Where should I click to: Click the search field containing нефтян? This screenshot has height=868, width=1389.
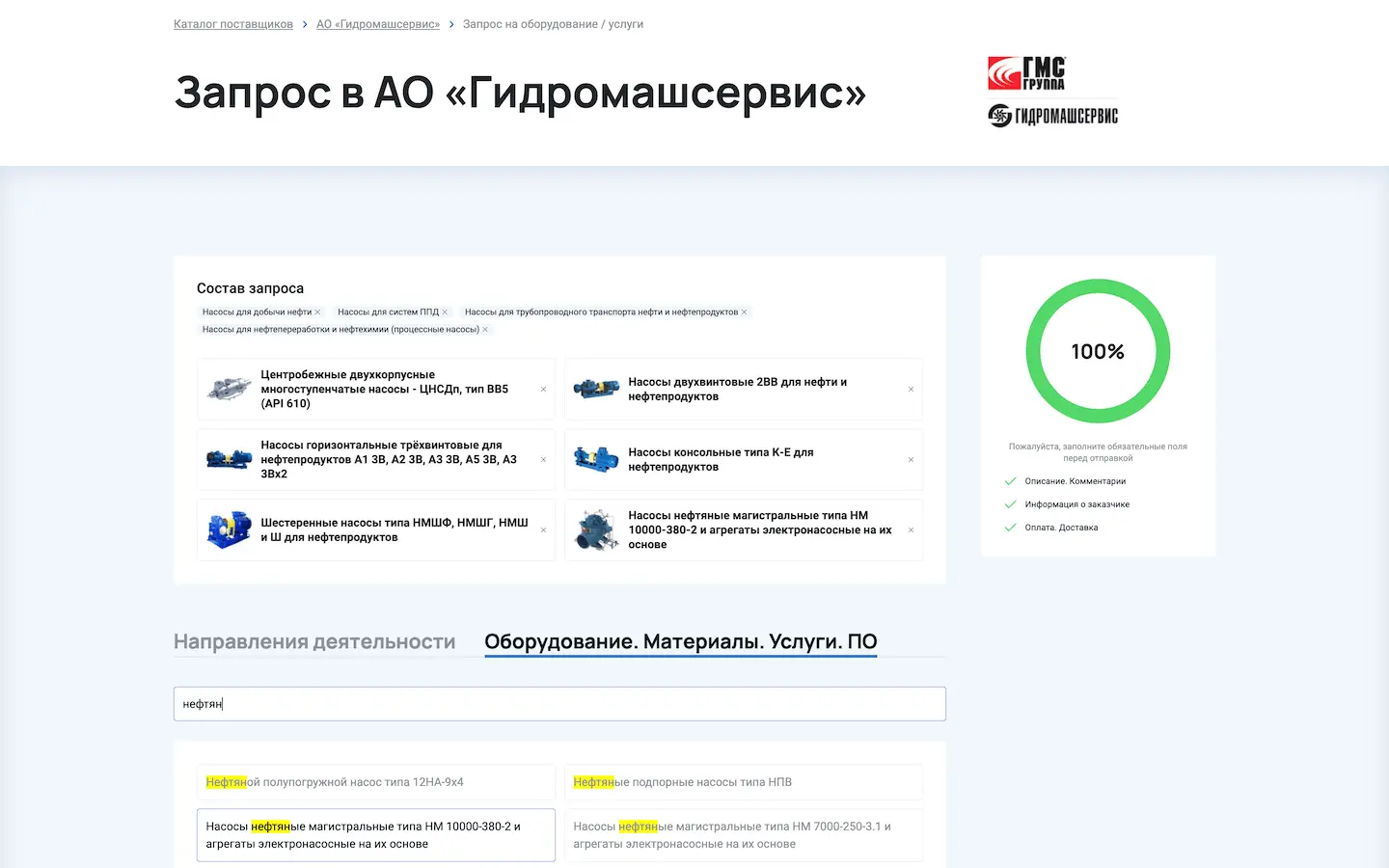pyautogui.click(x=559, y=704)
